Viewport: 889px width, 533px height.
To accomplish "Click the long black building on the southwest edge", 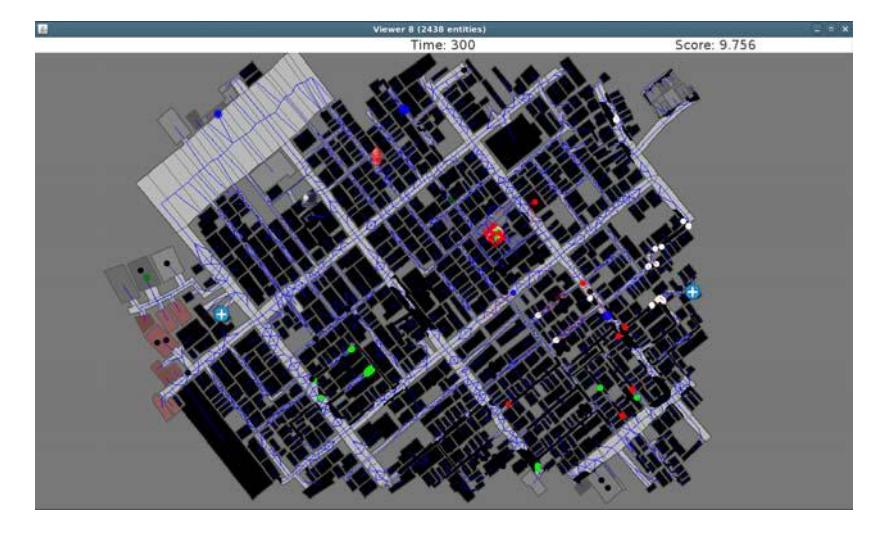I will 227,439.
